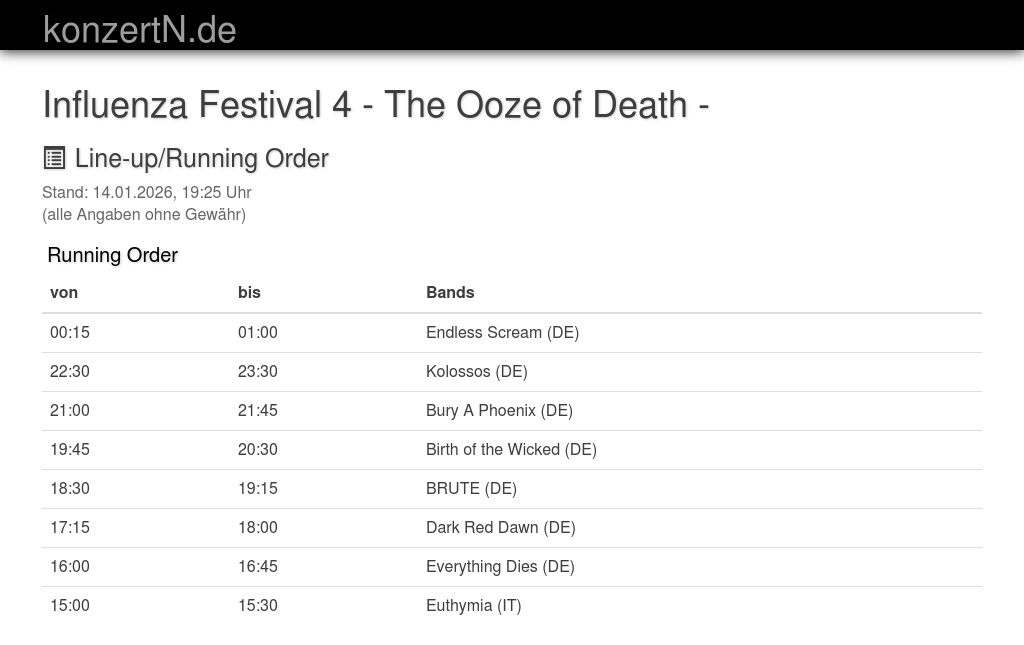Click Everything Dies (DE) band name
Viewport: 1024px width, 645px height.
[500, 566]
